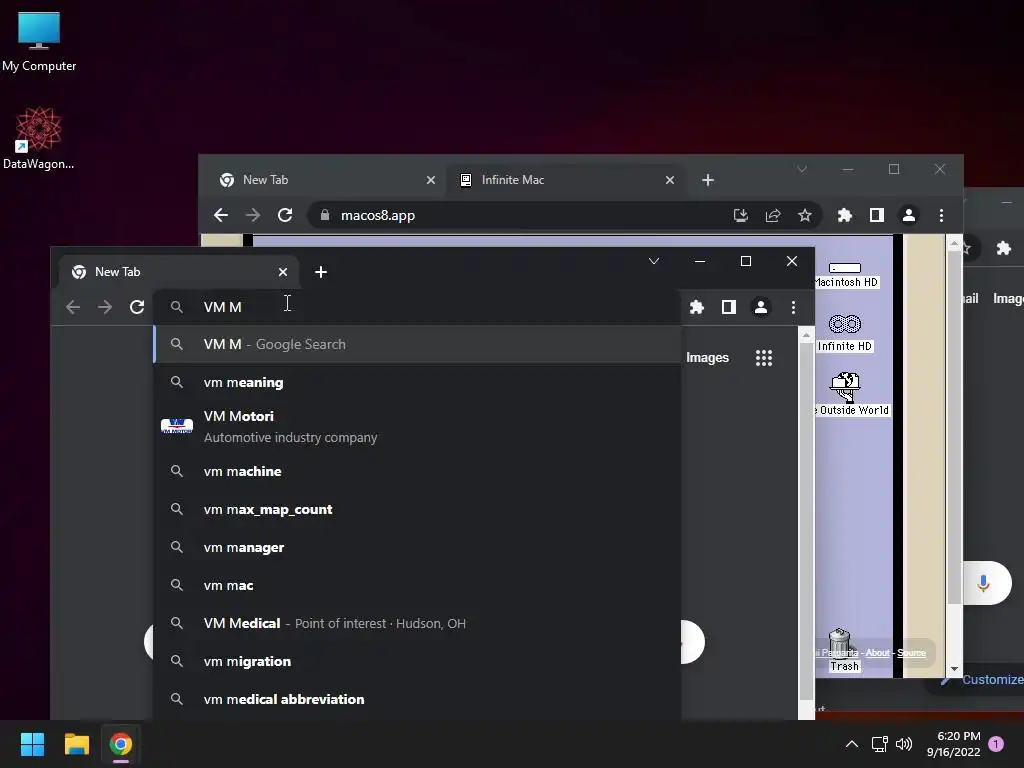This screenshot has height=768, width=1024.
Task: Select 'vm mac' suggestion
Action: point(418,585)
